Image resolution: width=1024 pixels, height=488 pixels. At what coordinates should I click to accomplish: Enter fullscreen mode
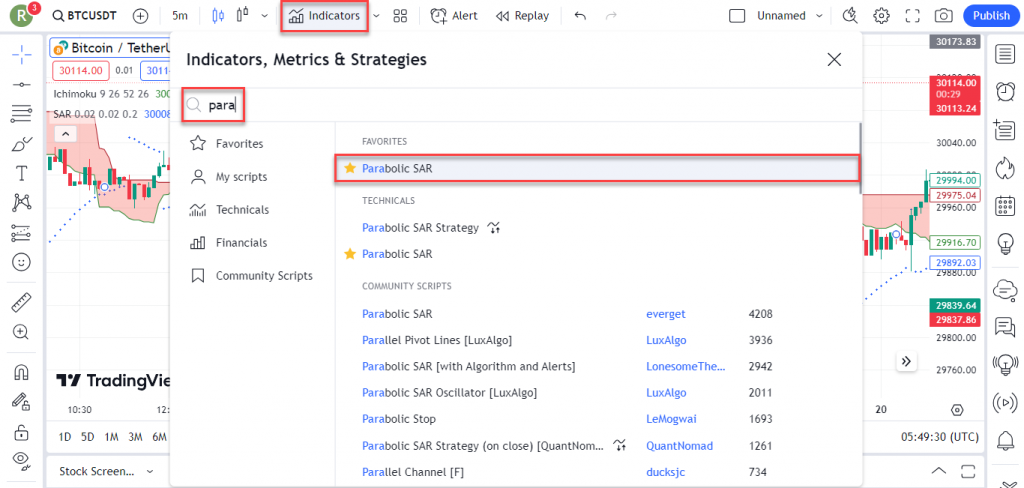[x=912, y=16]
